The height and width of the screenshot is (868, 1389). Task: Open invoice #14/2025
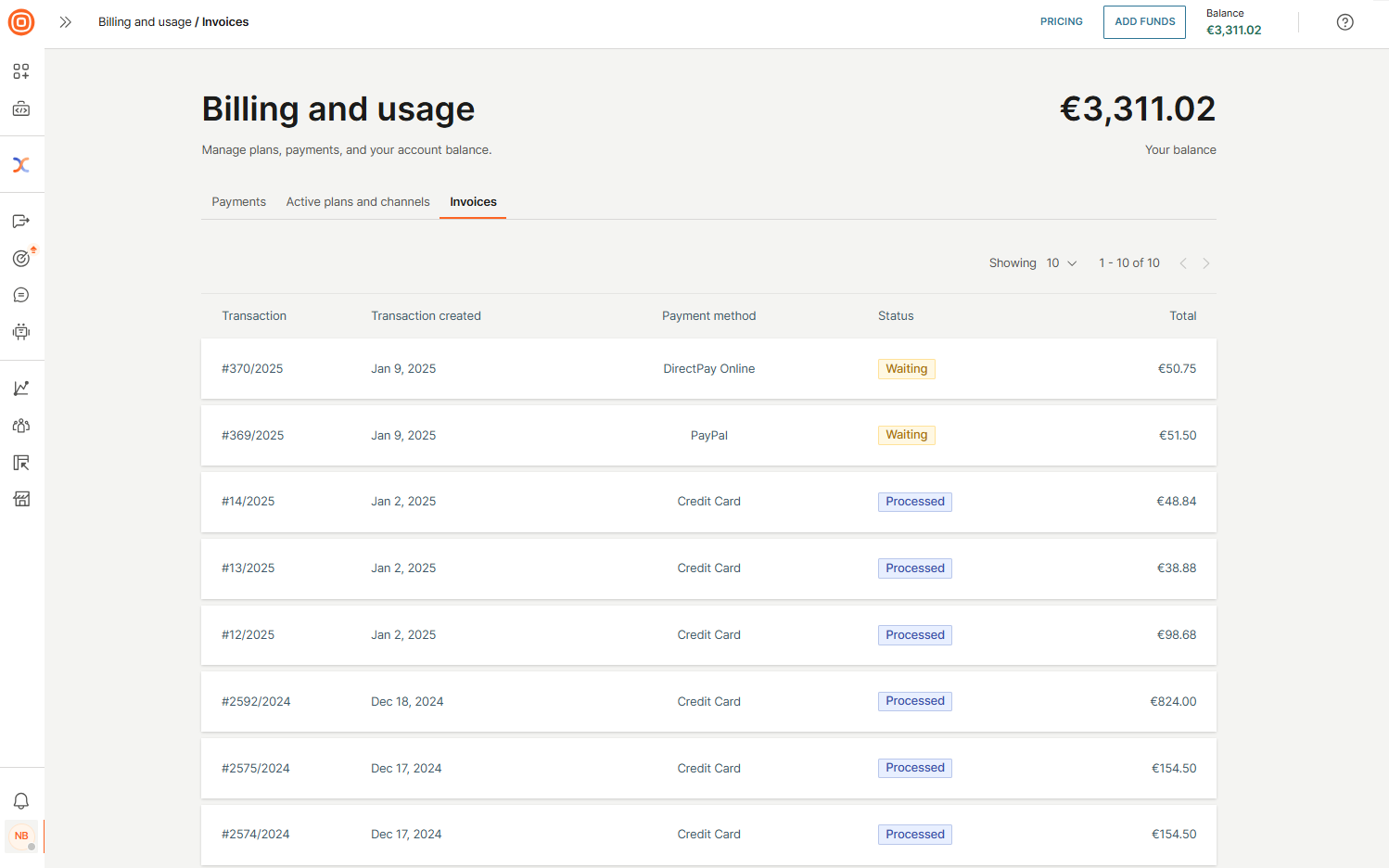coord(708,502)
